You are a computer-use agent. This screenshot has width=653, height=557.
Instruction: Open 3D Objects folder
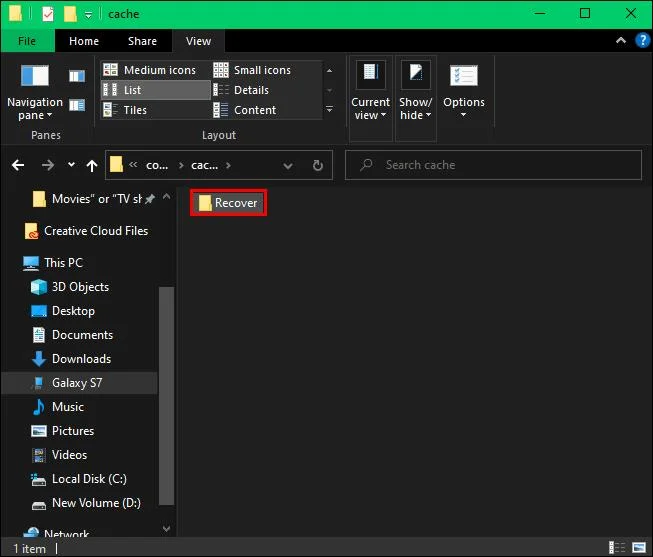[x=70, y=287]
